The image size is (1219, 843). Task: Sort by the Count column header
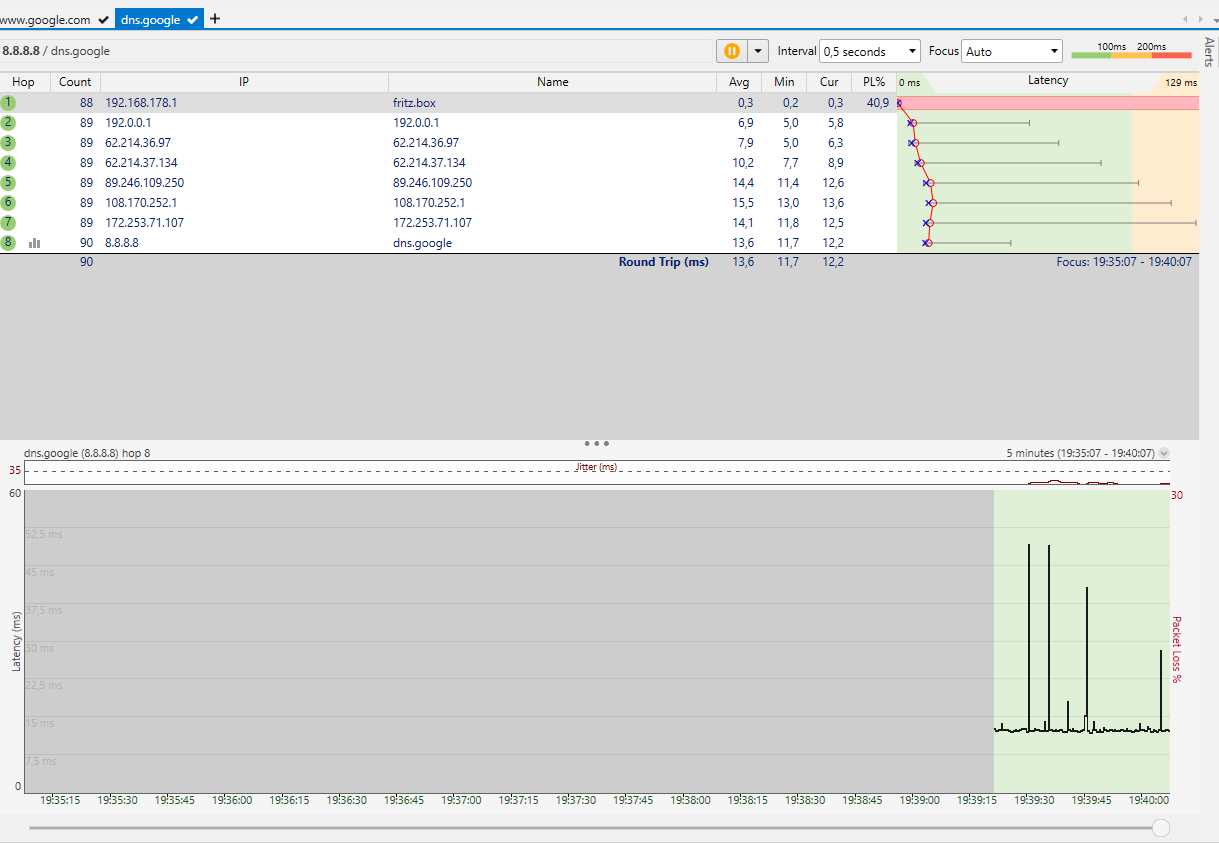click(x=75, y=82)
